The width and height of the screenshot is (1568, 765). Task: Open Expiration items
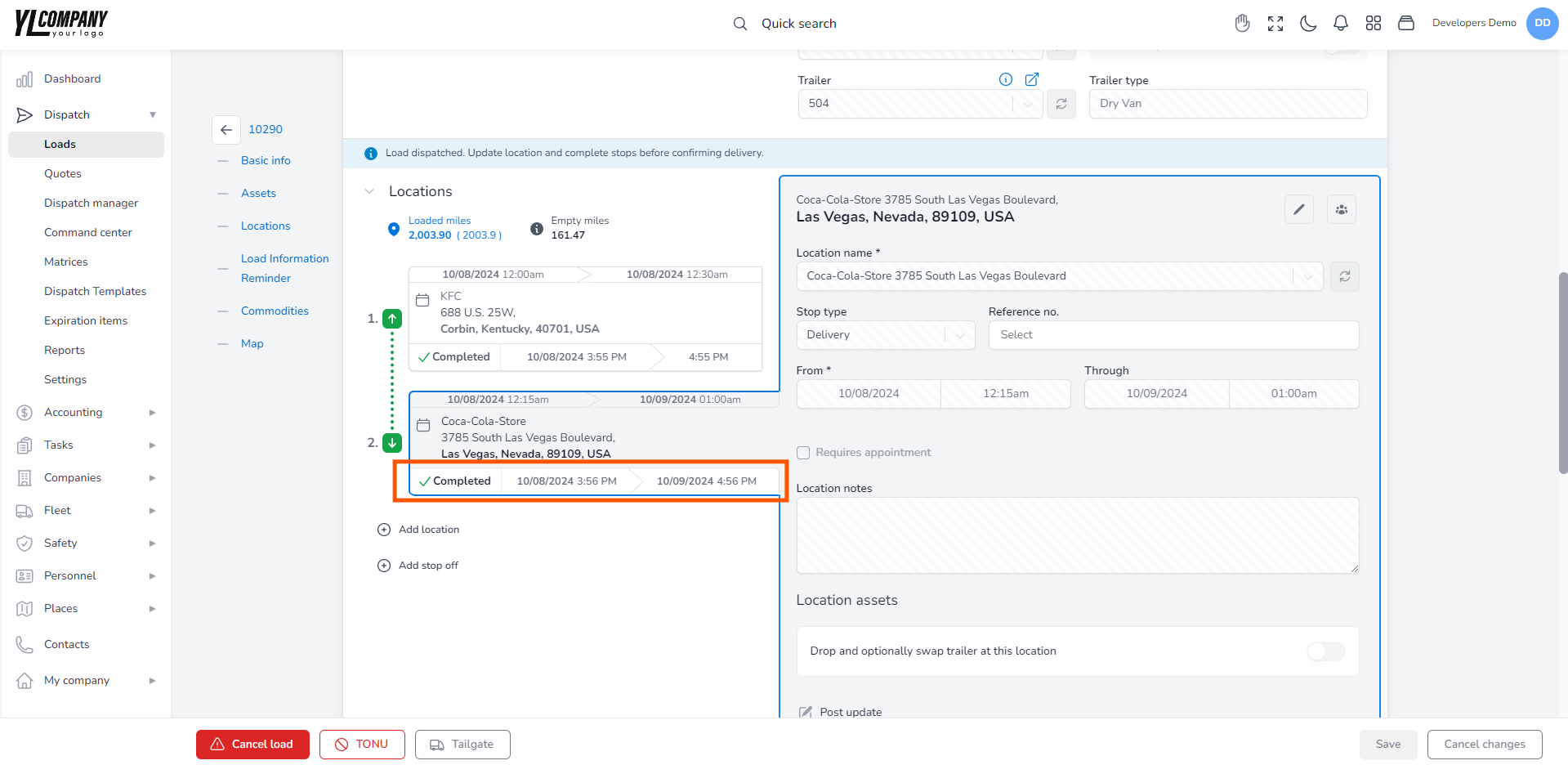point(86,320)
